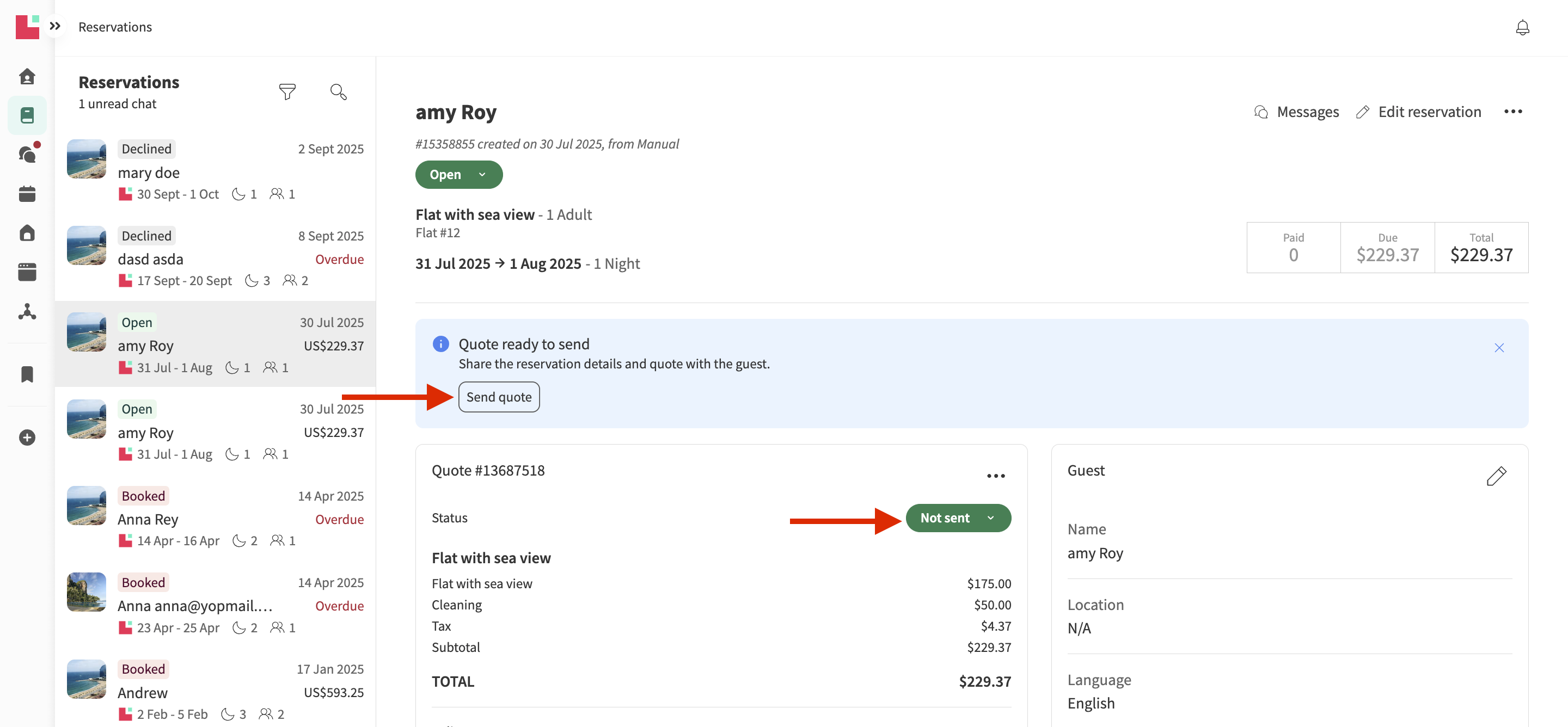Expand the sidebar with double-chevron icon
The height and width of the screenshot is (727, 1568).
click(55, 26)
